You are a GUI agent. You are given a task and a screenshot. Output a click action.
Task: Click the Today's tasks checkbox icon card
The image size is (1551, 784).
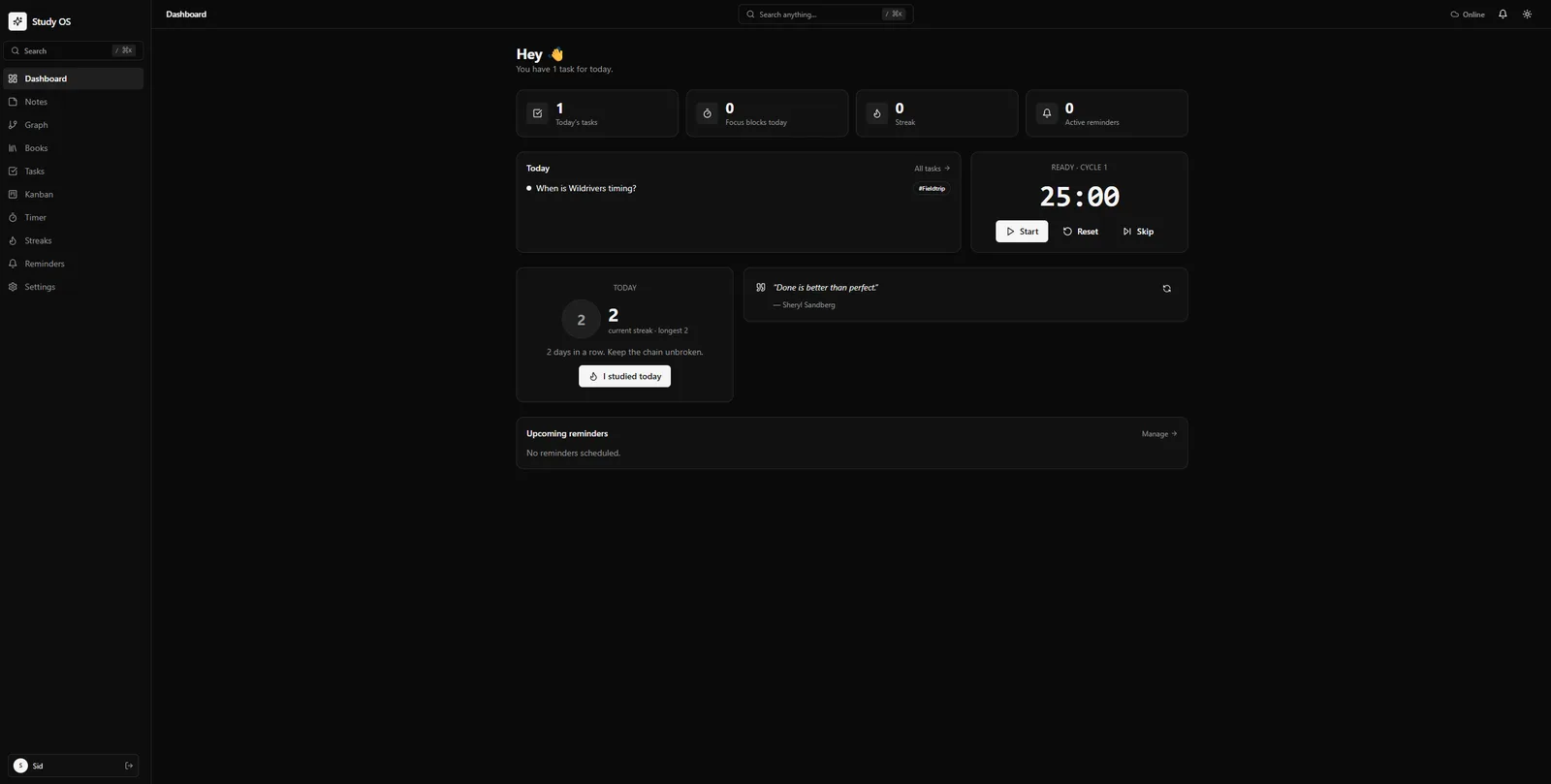click(537, 113)
